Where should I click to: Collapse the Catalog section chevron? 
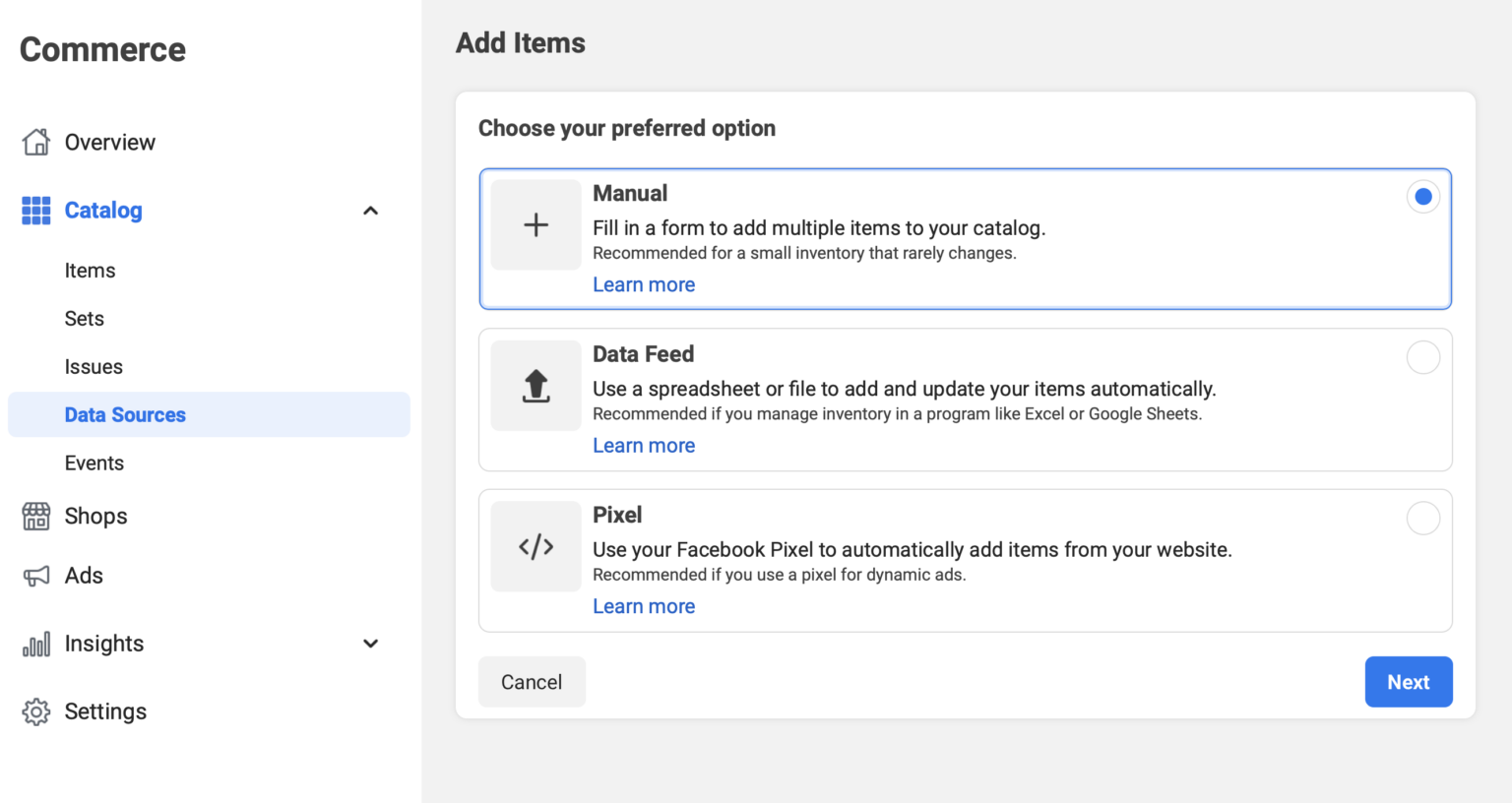371,211
